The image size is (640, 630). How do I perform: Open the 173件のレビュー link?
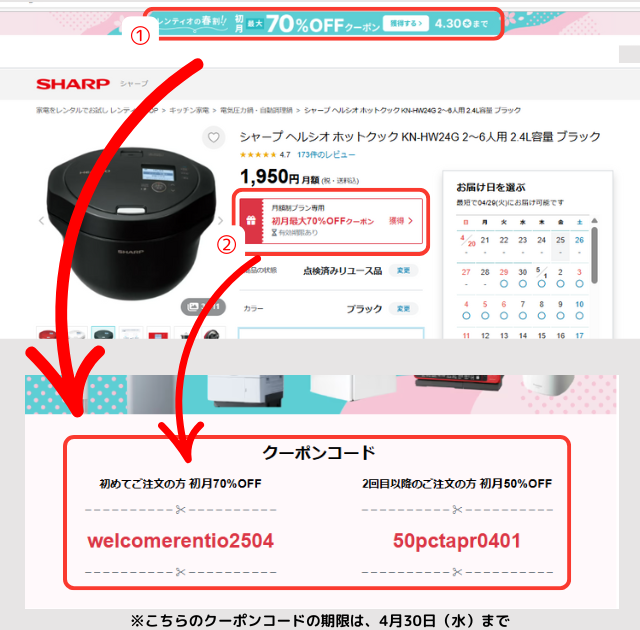(x=326, y=155)
